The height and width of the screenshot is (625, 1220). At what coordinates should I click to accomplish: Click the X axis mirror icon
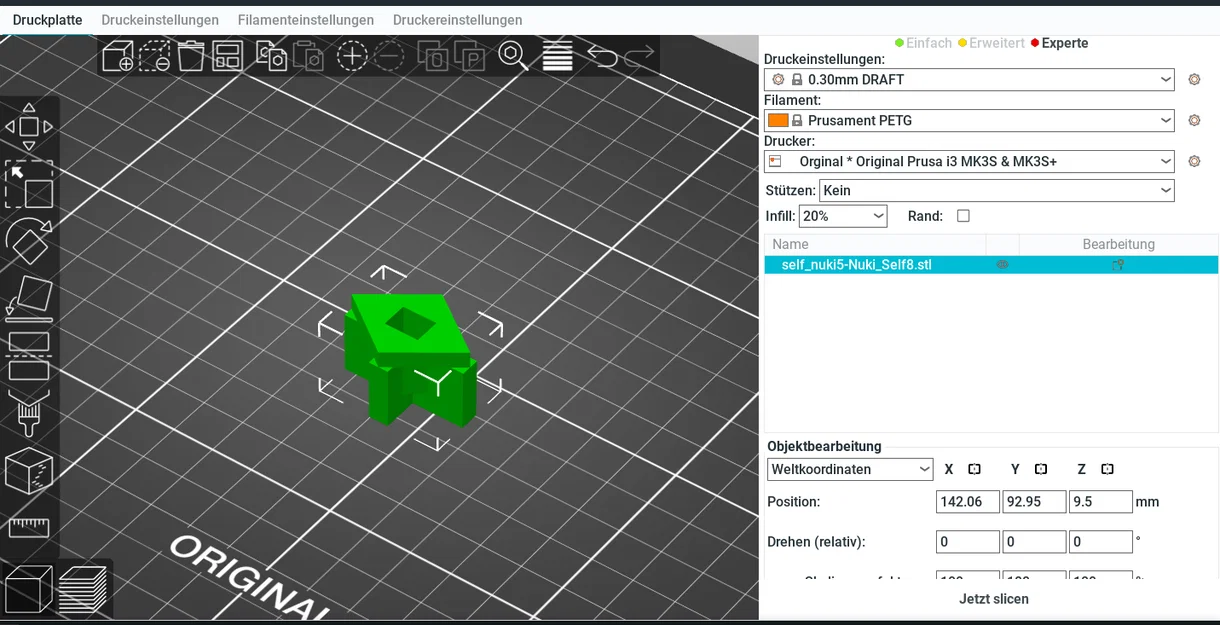[975, 469]
